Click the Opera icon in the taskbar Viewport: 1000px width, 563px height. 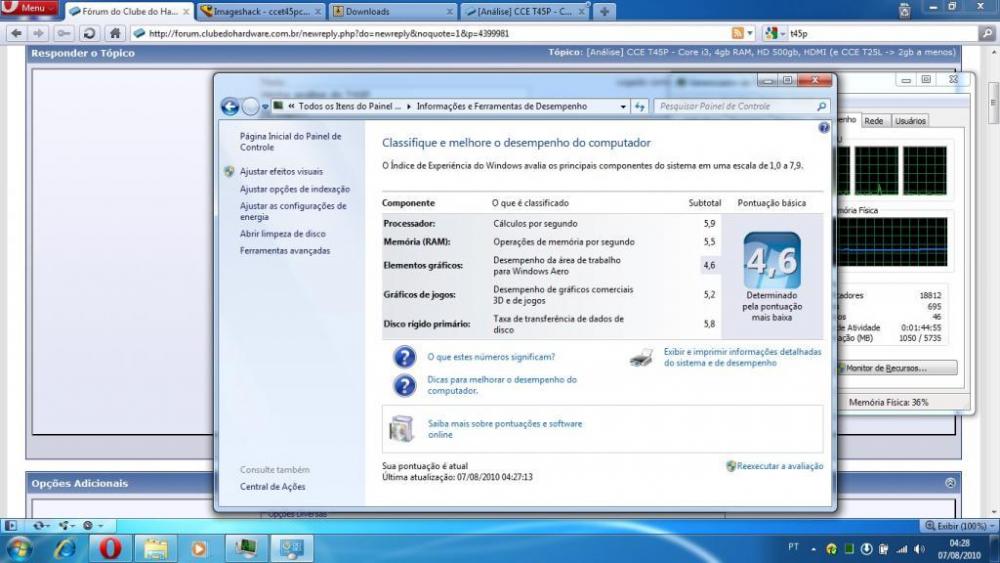click(110, 548)
